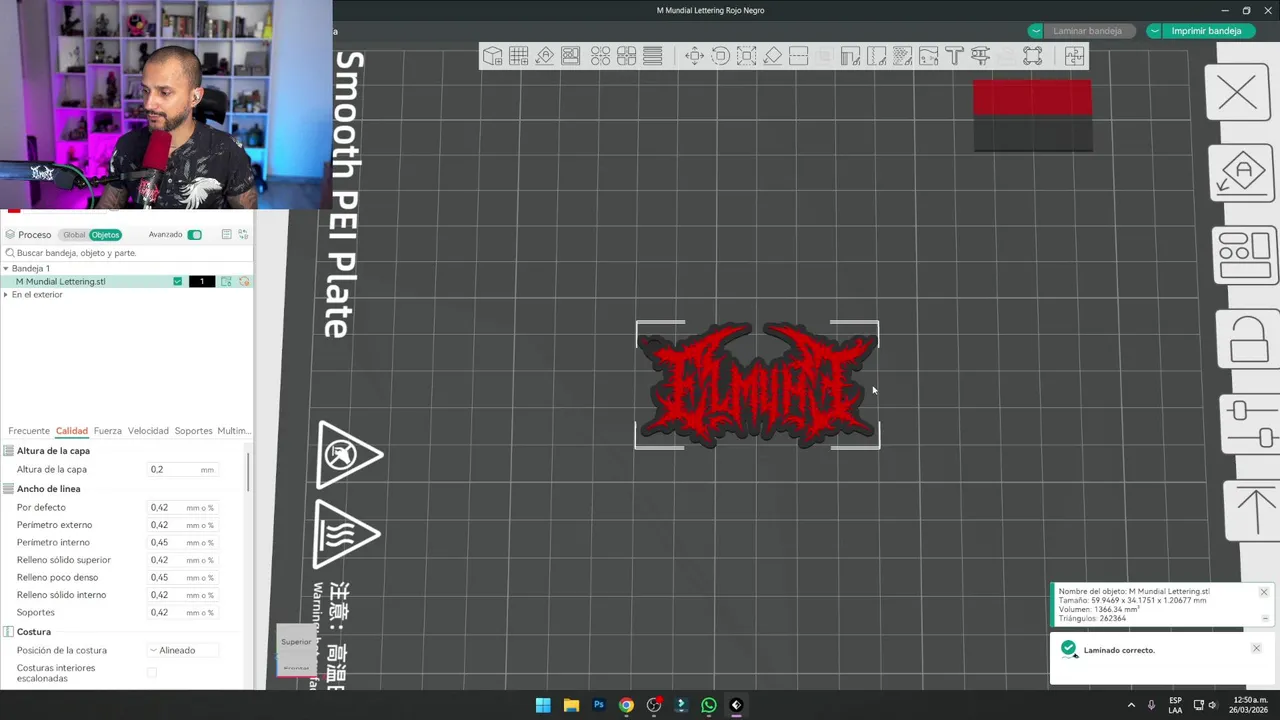The image size is (1280, 720).
Task: Open plate settings sliders icon
Action: [x=1251, y=424]
